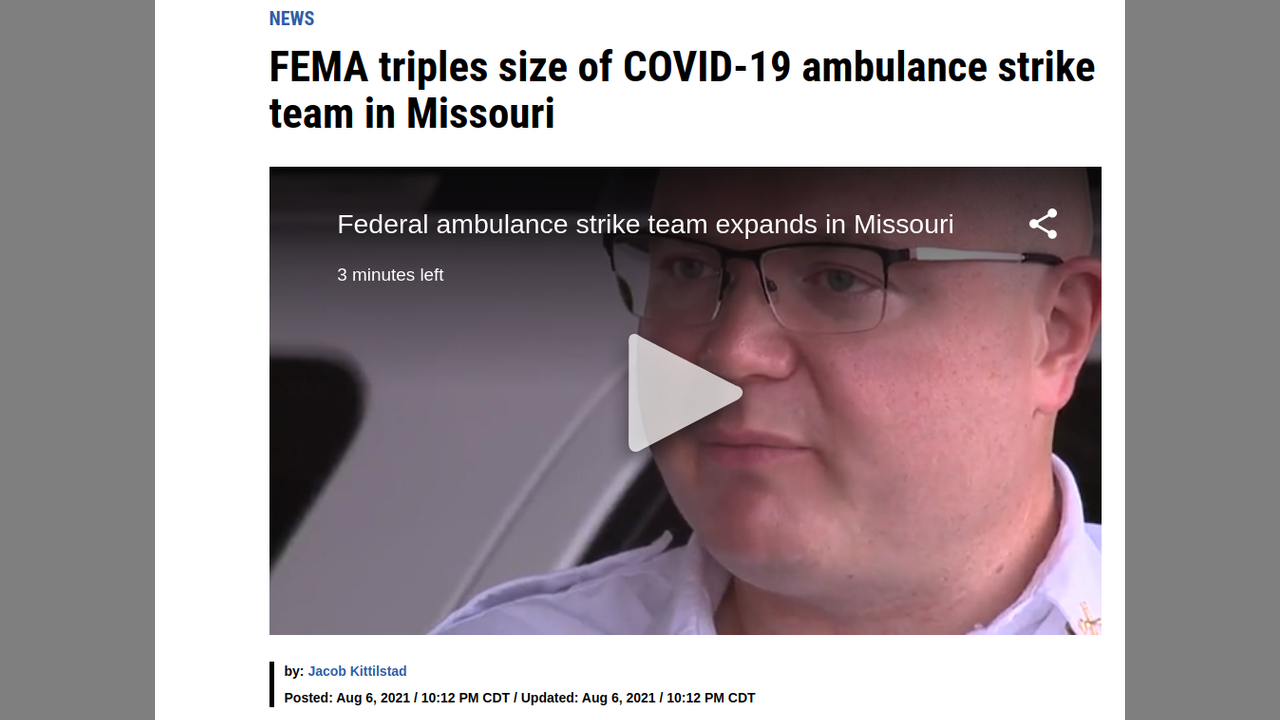This screenshot has width=1280, height=720.
Task: Click the black vertical bar beside byline
Action: (271, 684)
